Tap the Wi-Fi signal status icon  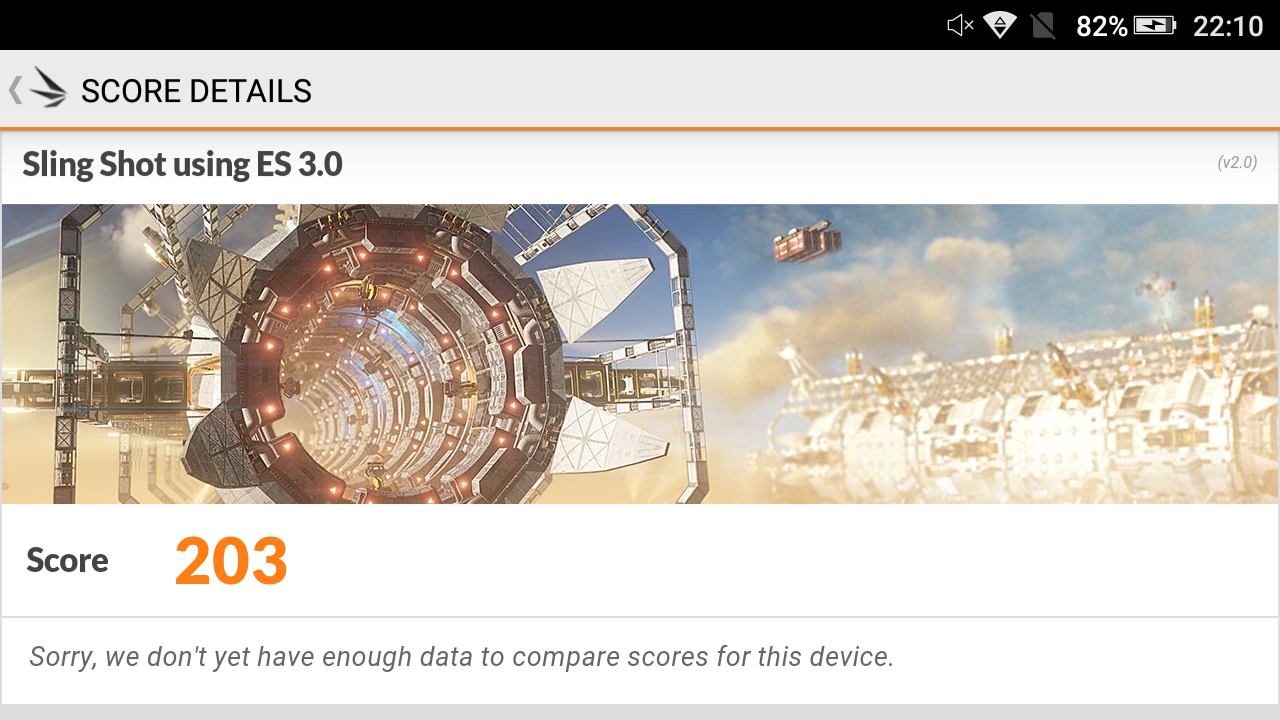point(1000,25)
